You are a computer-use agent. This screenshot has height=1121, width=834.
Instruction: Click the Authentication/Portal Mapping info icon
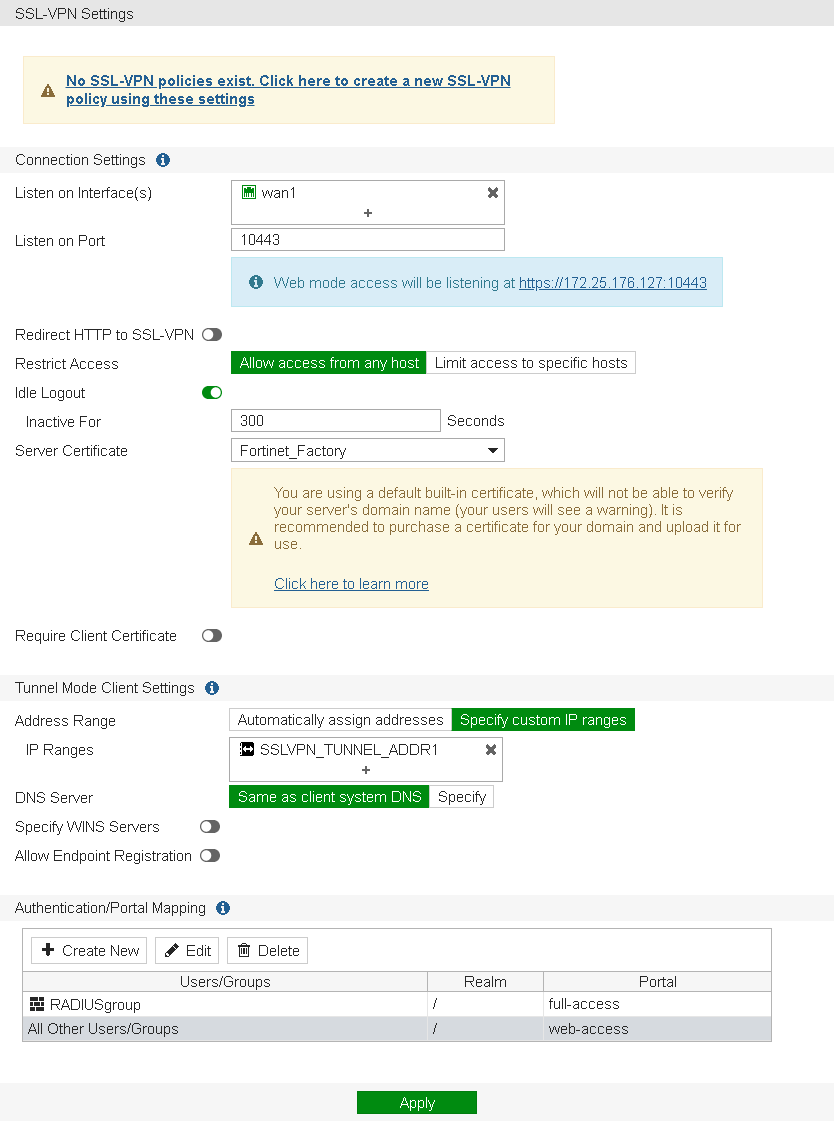pyautogui.click(x=223, y=908)
